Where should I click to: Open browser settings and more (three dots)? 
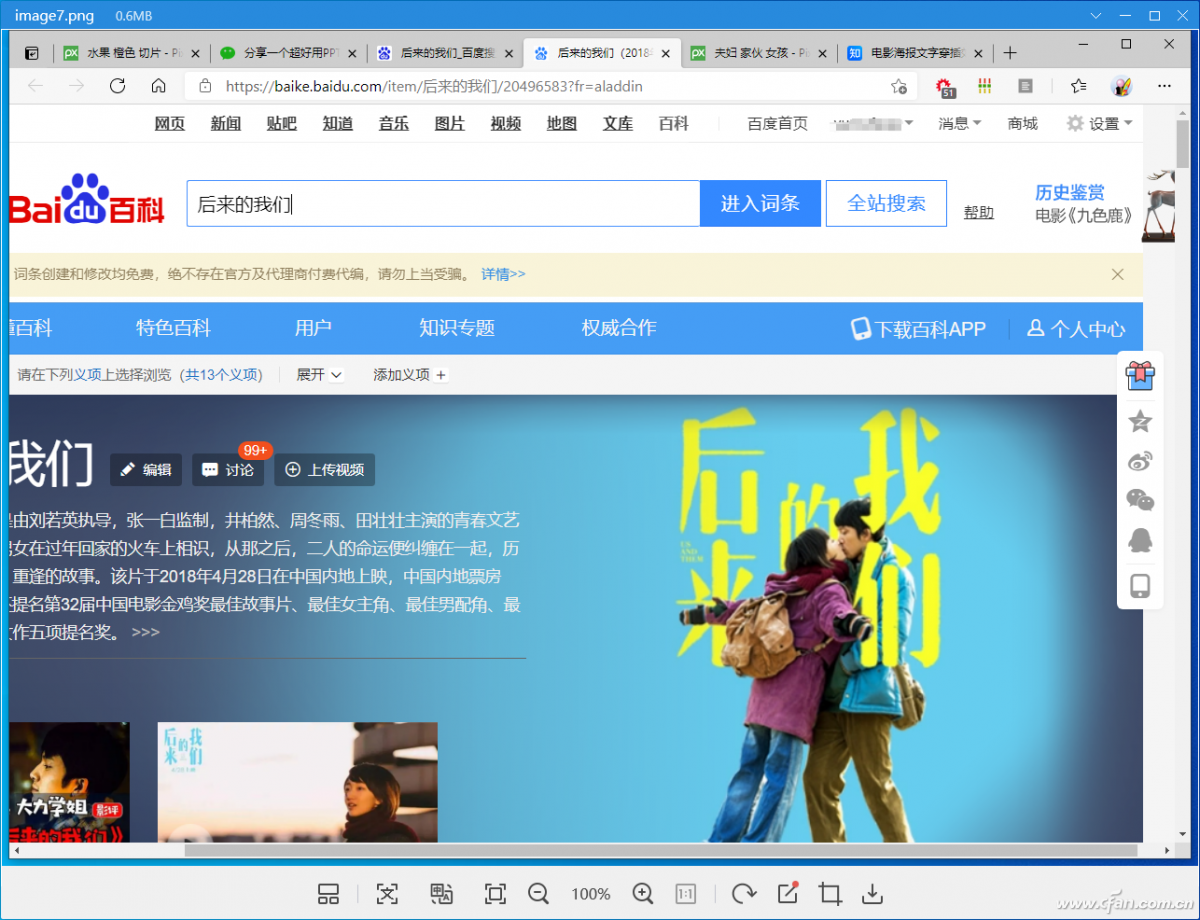tap(1164, 86)
